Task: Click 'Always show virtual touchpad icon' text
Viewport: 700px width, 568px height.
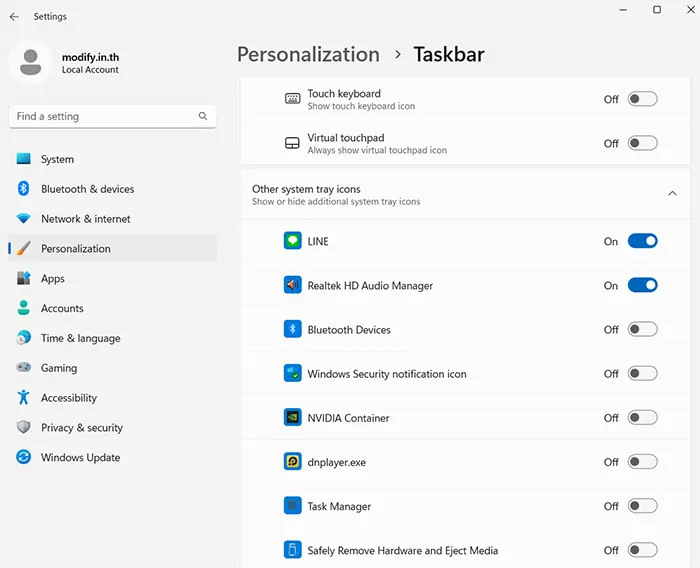Action: [377, 150]
